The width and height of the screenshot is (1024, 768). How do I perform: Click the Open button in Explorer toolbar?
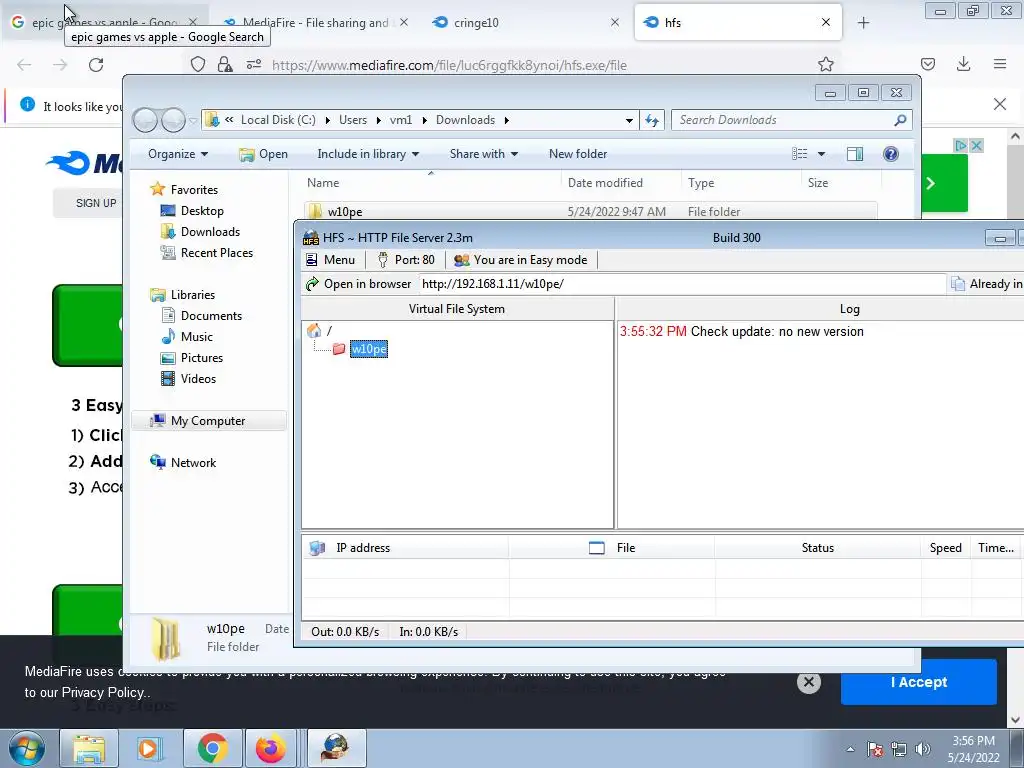coord(264,154)
